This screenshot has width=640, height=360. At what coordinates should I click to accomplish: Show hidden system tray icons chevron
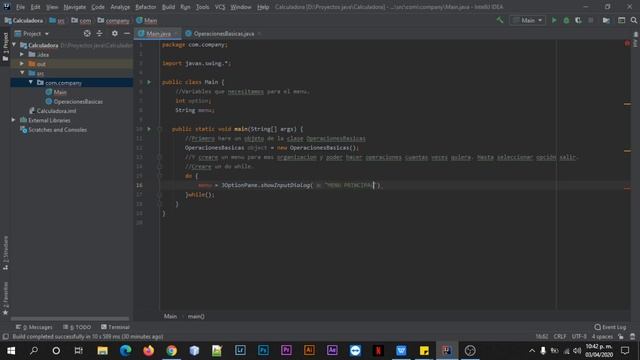pos(531,350)
